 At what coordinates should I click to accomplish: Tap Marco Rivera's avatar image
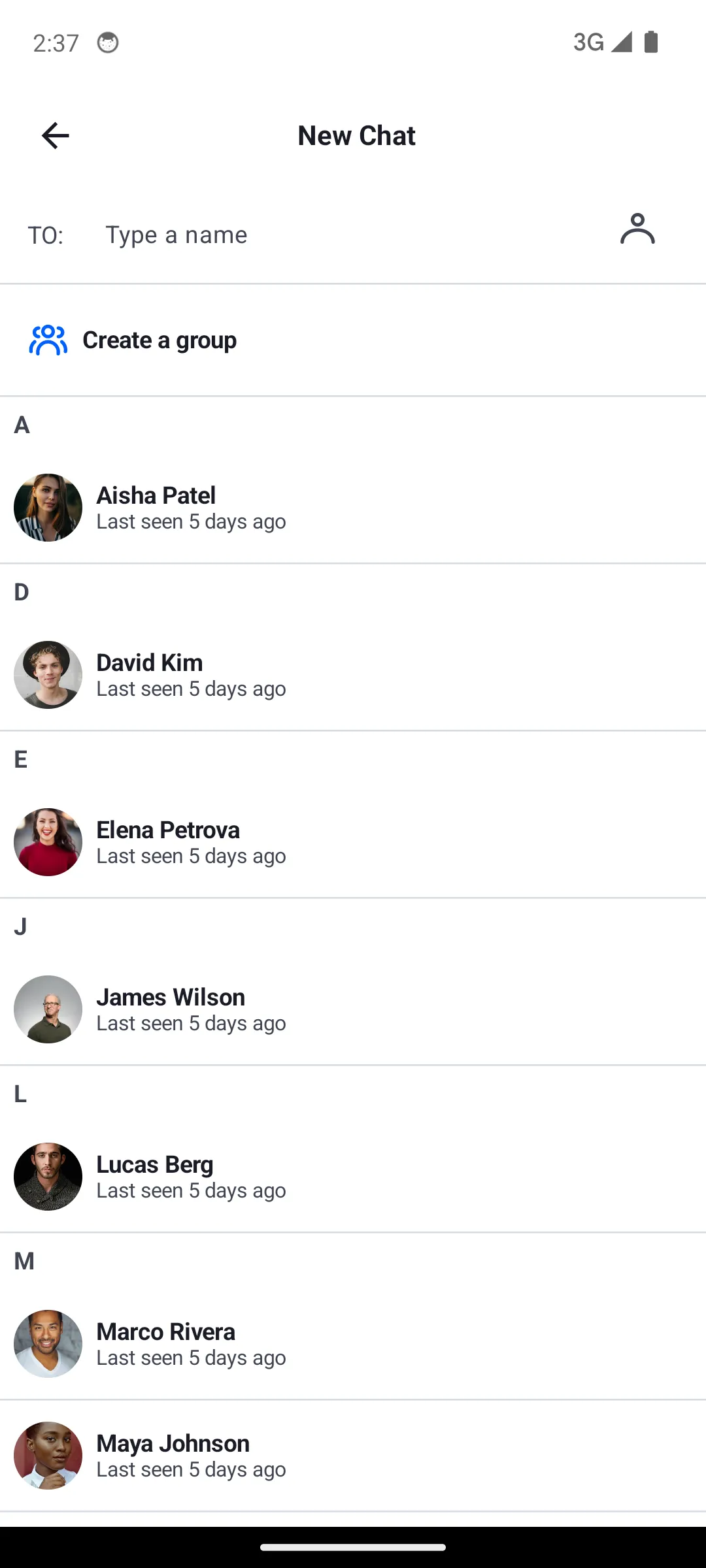(48, 1344)
